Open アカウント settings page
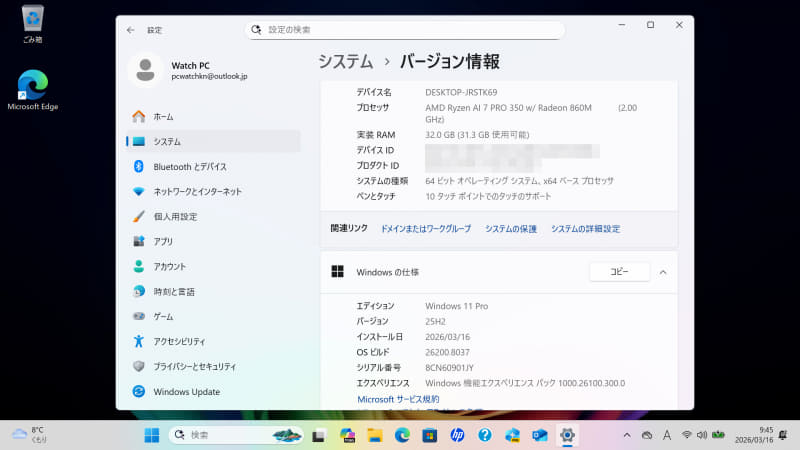 tap(213, 267)
